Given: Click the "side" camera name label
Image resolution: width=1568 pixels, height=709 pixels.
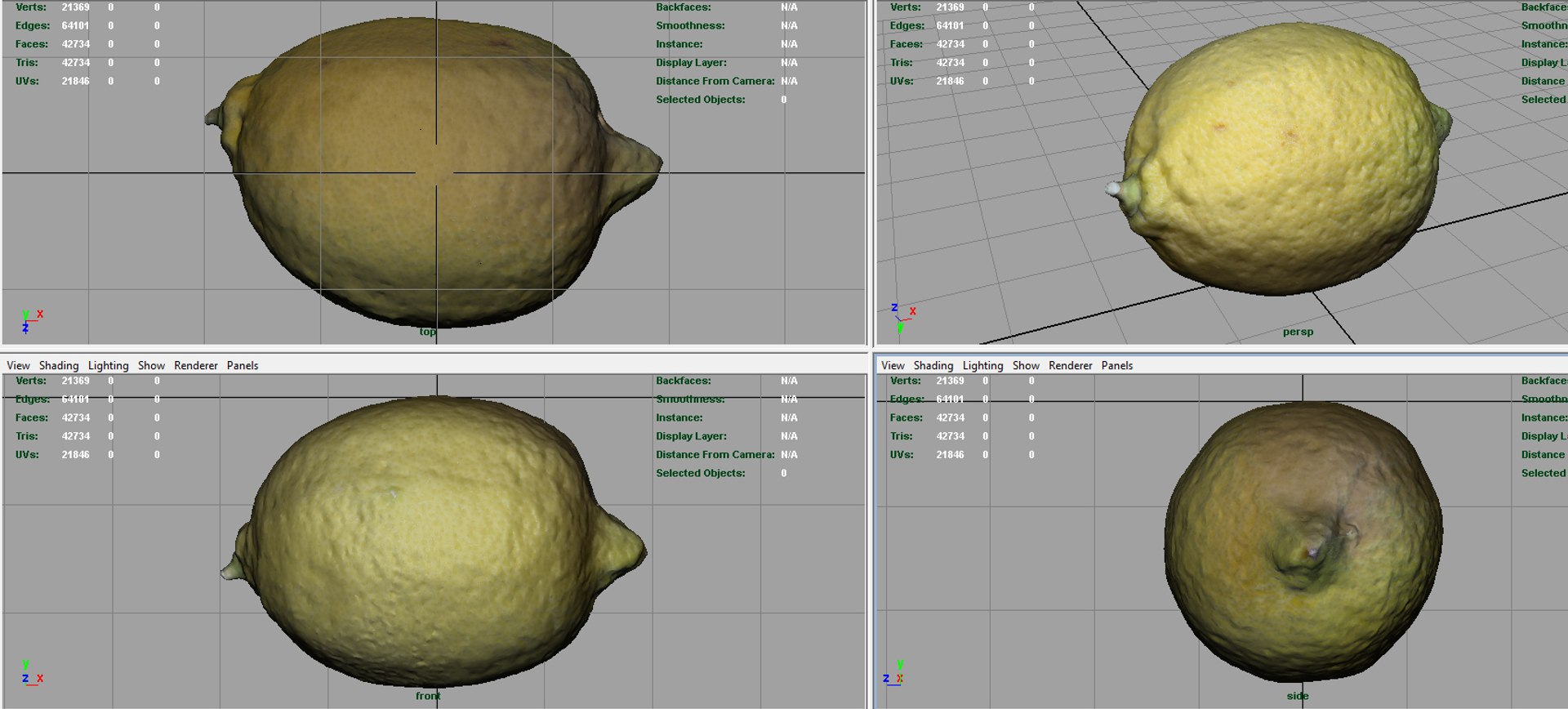Looking at the screenshot, I should 1298,696.
